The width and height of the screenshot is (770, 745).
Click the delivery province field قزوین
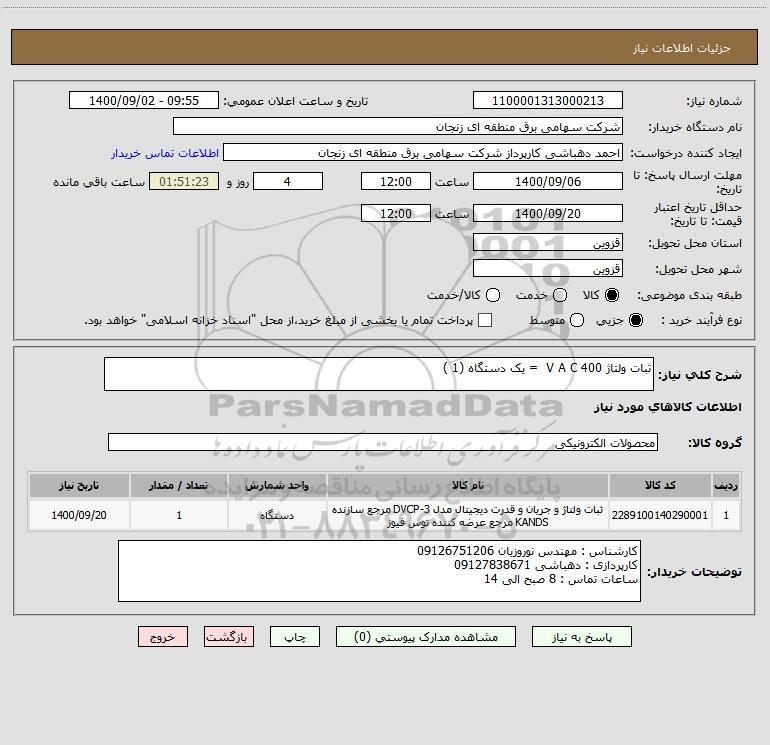click(548, 243)
